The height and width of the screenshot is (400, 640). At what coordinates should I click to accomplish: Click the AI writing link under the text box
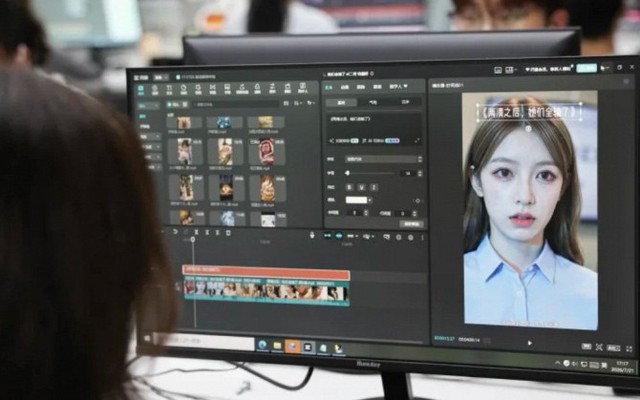tap(381, 141)
